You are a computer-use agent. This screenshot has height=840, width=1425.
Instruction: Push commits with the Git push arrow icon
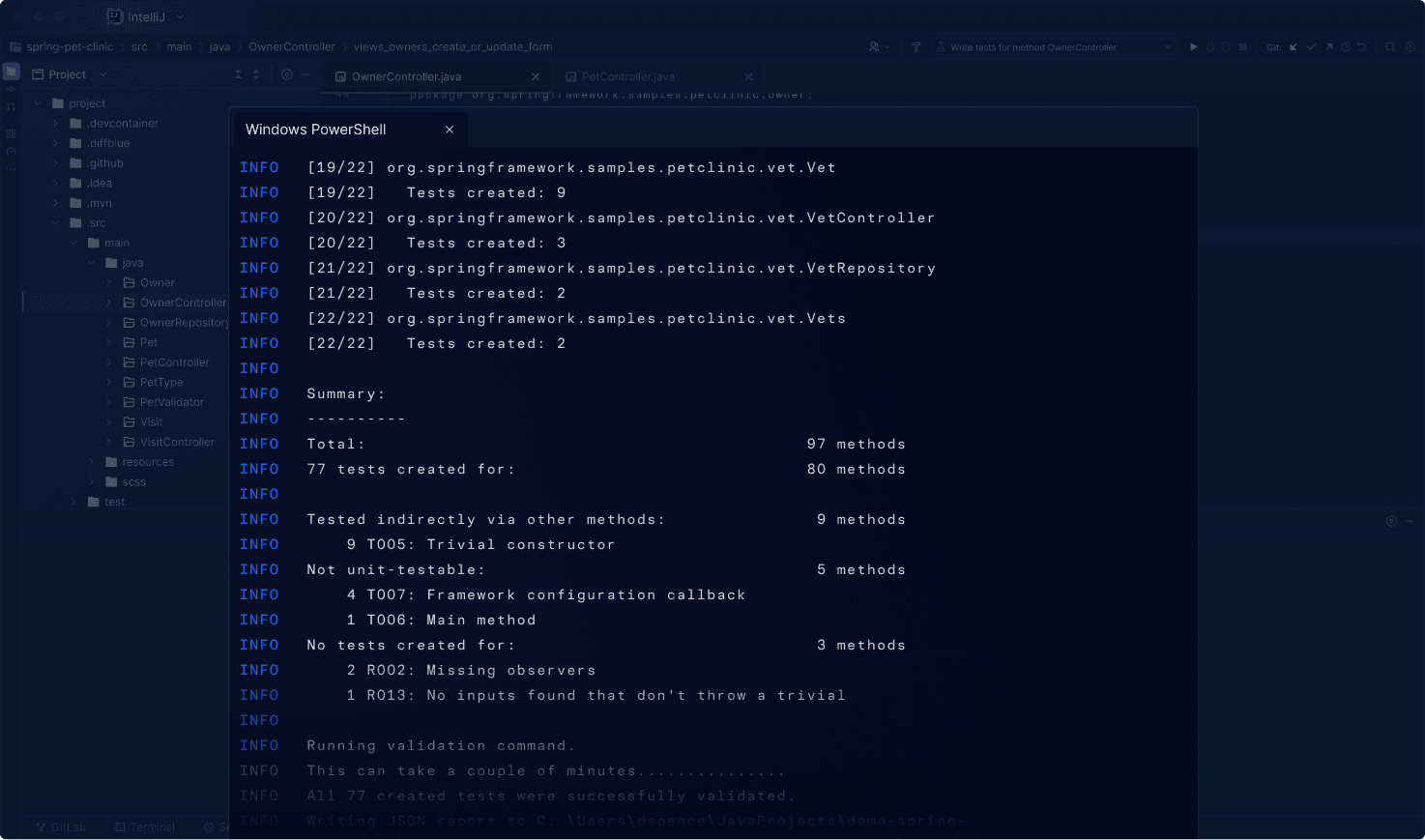click(1329, 45)
